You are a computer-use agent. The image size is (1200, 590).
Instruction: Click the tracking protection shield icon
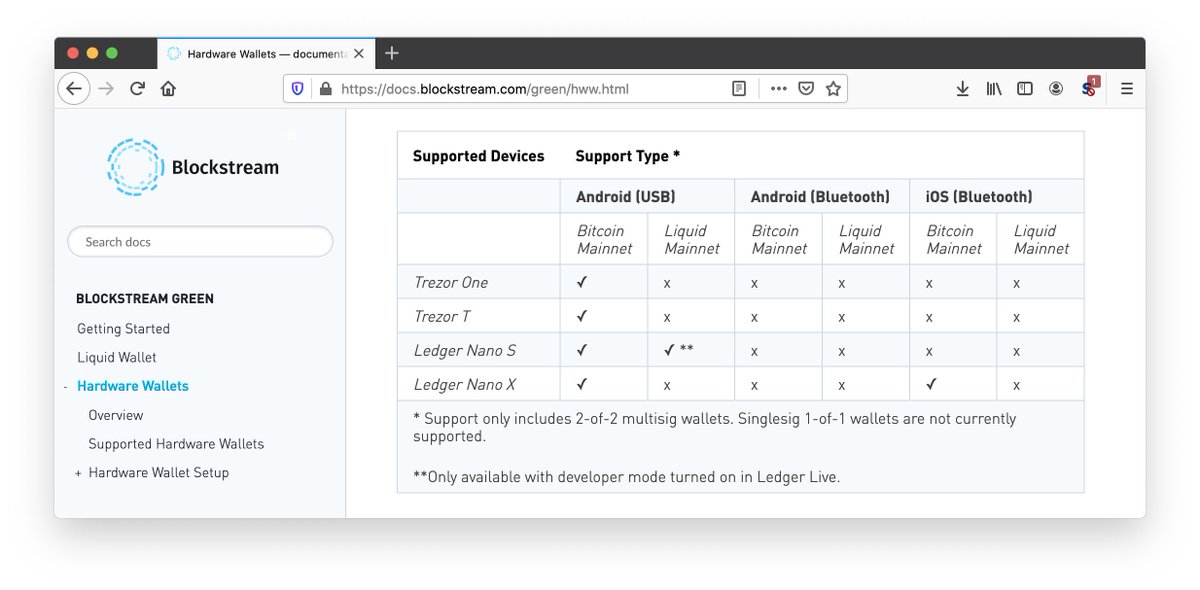pos(297,89)
